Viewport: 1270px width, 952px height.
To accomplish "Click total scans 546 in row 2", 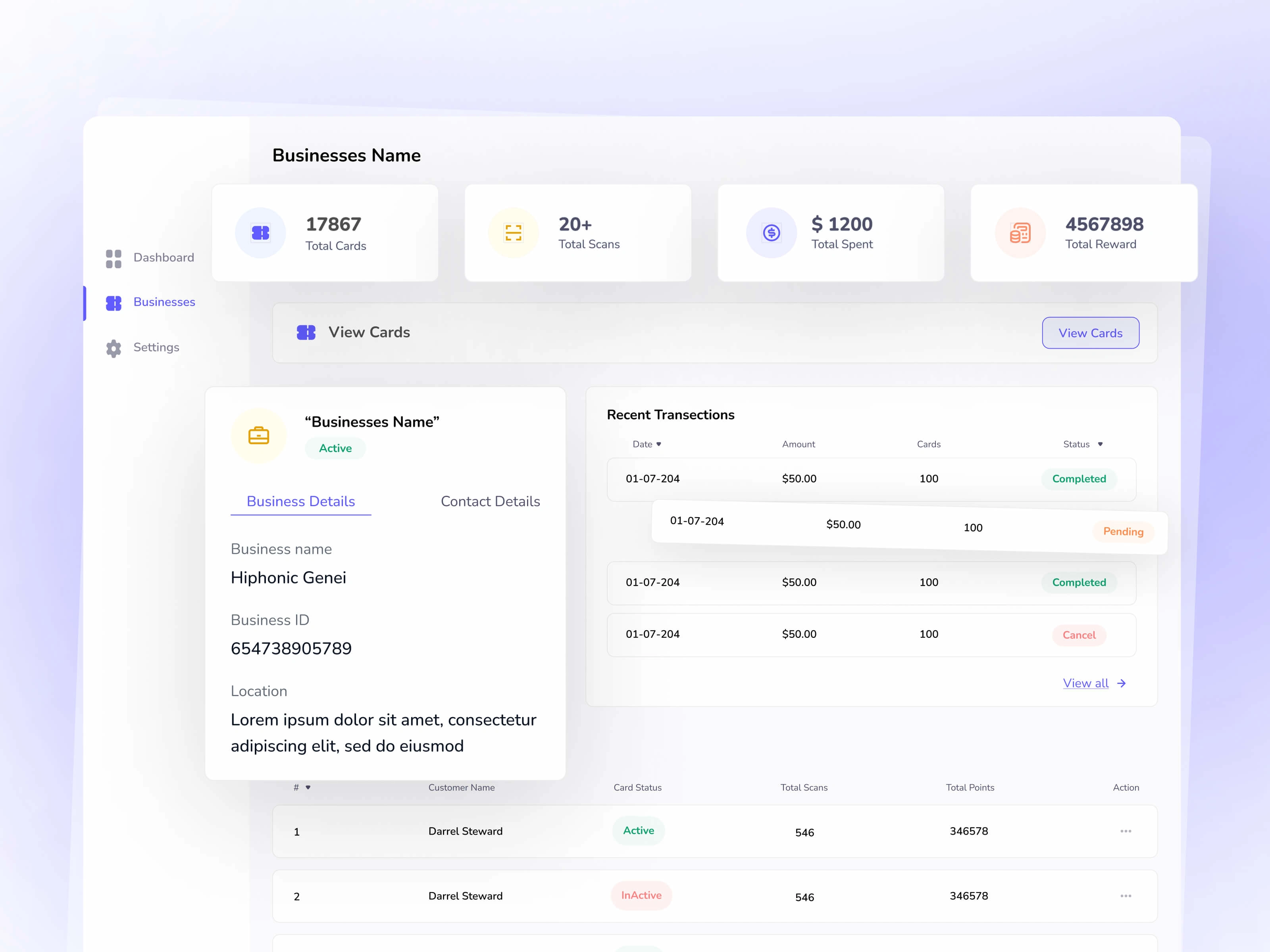I will (x=804, y=897).
